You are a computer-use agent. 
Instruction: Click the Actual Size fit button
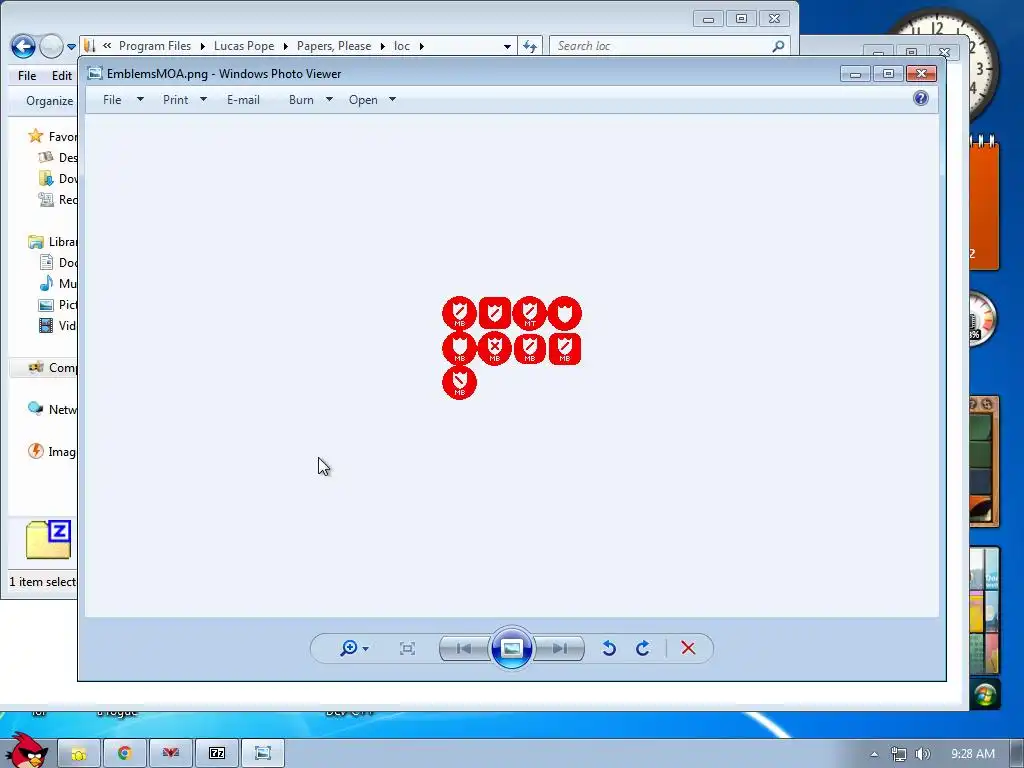click(x=408, y=648)
